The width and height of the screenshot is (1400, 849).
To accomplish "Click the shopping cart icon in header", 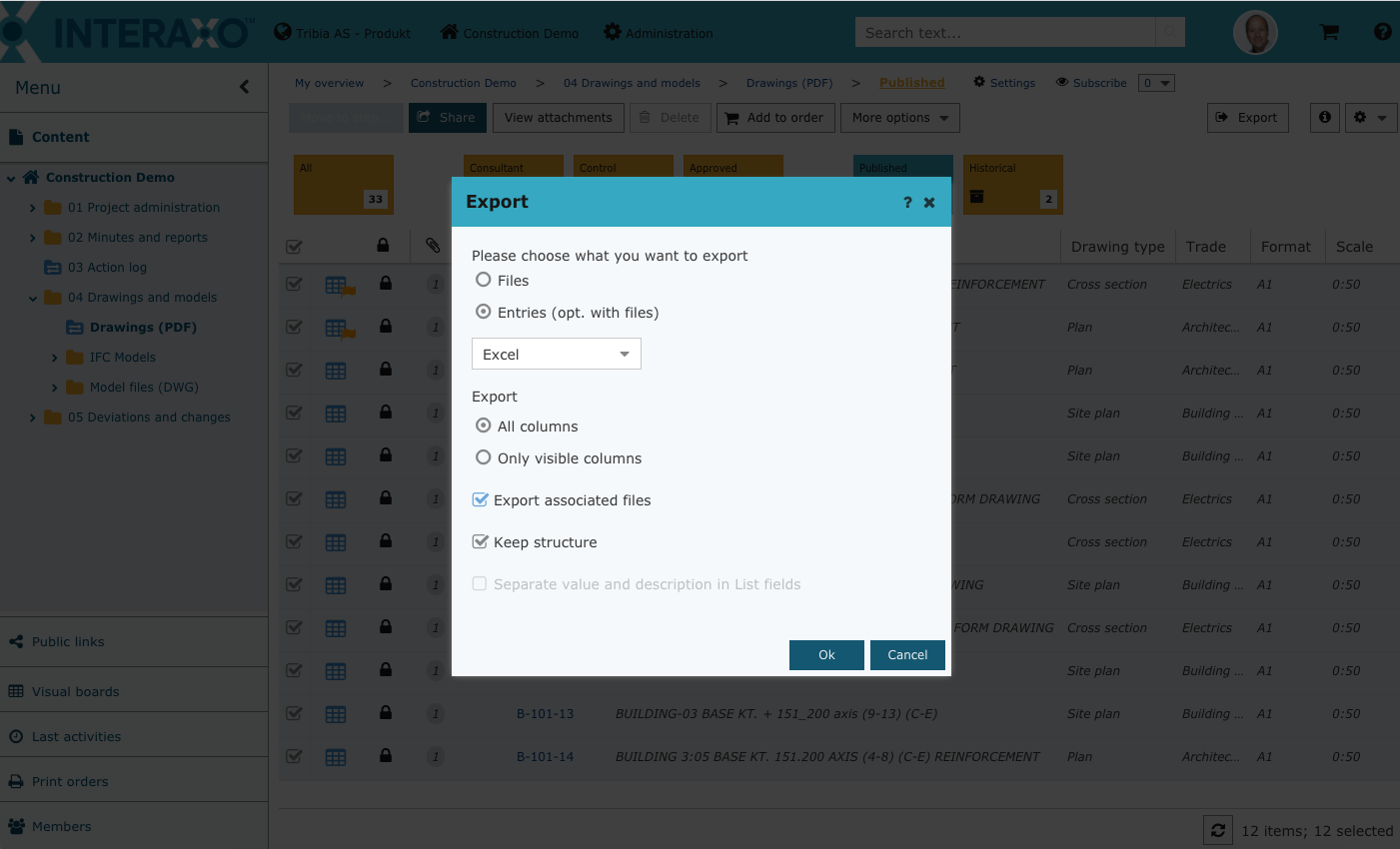I will [1329, 32].
